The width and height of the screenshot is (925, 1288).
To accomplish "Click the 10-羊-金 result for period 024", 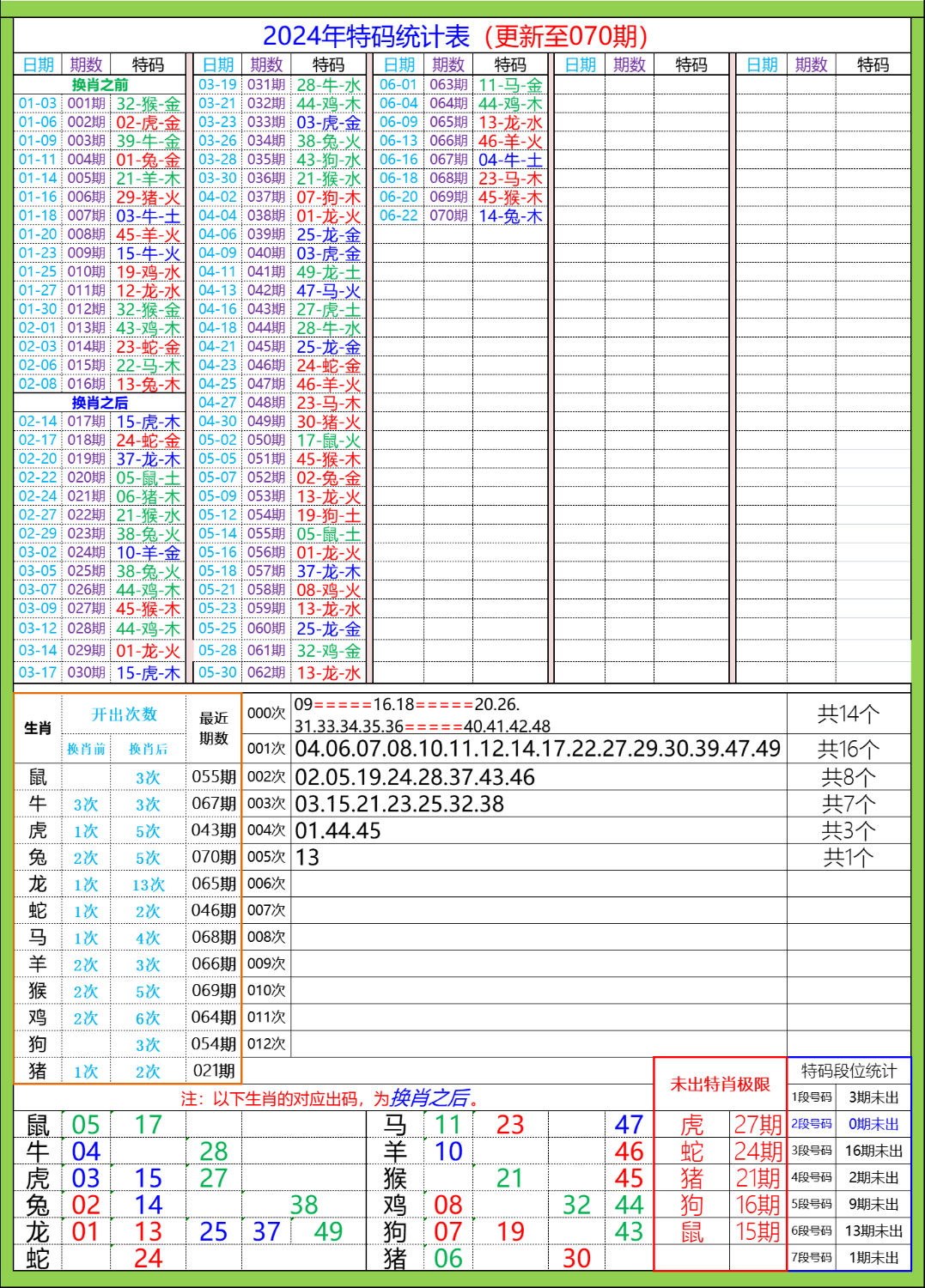I will pyautogui.click(x=149, y=553).
